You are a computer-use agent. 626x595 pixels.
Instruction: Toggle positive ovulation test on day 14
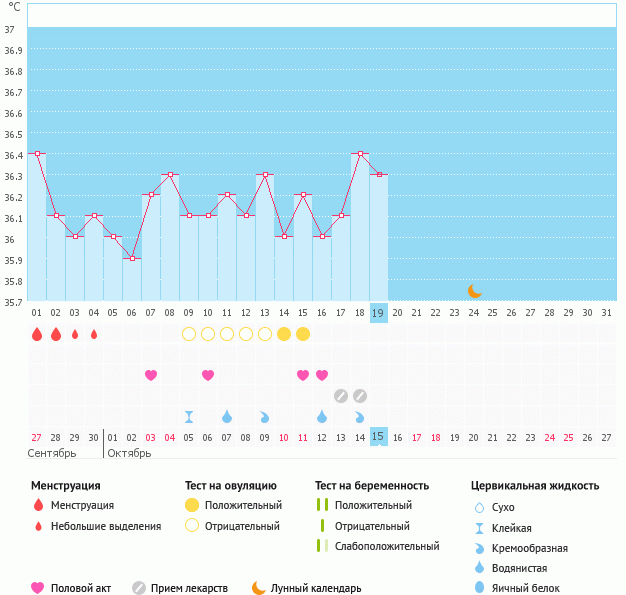(x=284, y=334)
